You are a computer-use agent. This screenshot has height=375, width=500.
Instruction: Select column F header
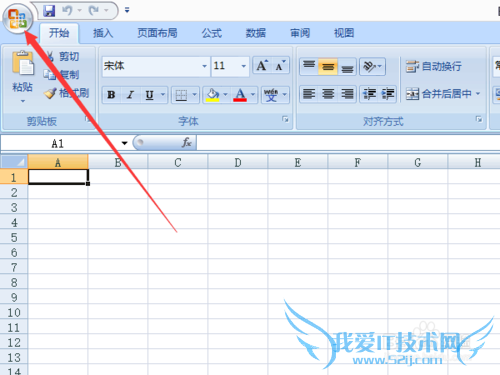coord(358,162)
